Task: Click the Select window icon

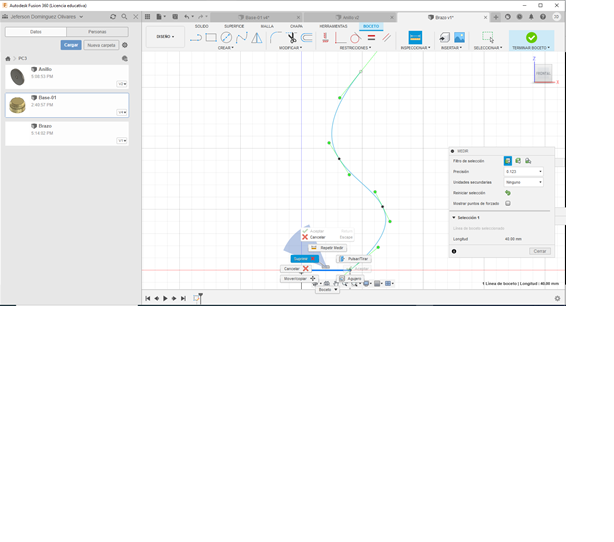Action: coord(488,38)
